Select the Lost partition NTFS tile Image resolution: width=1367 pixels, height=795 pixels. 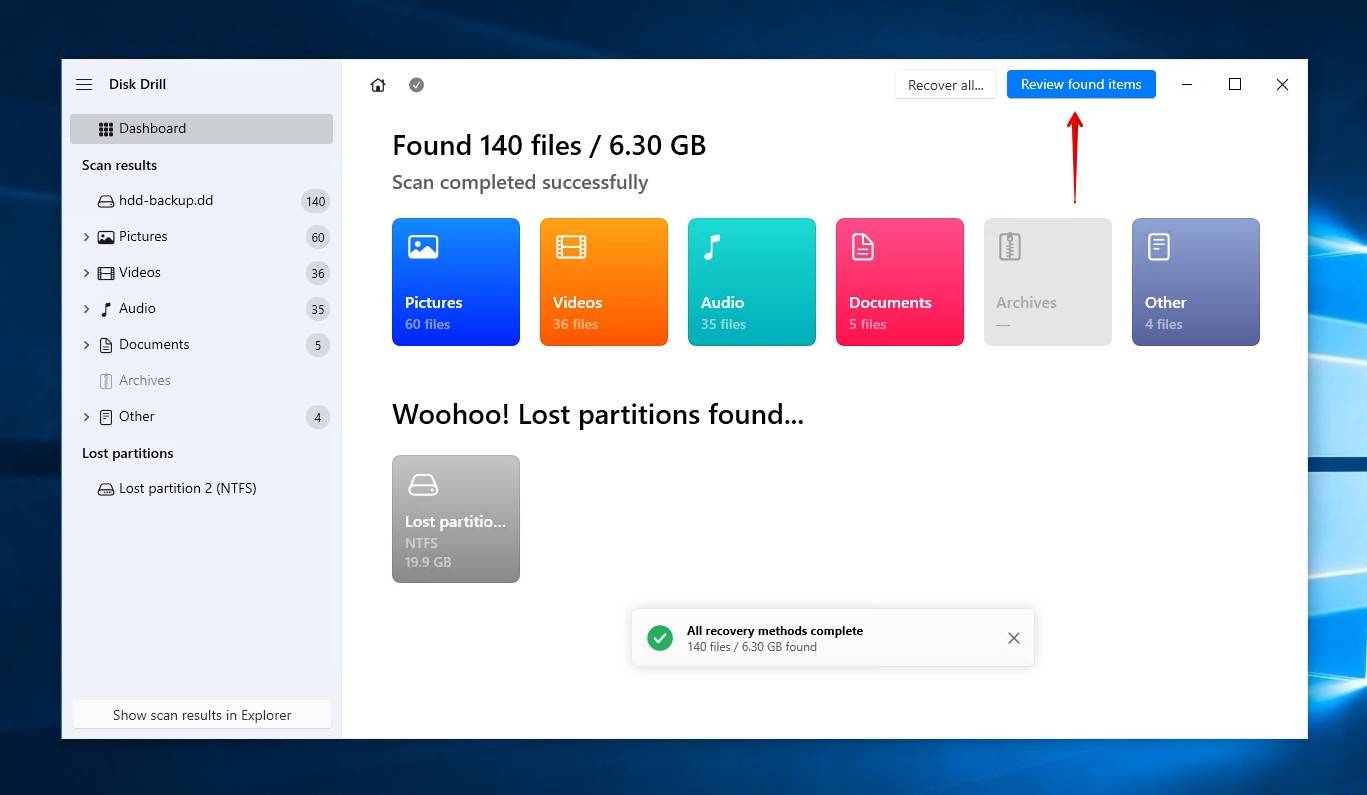point(455,518)
